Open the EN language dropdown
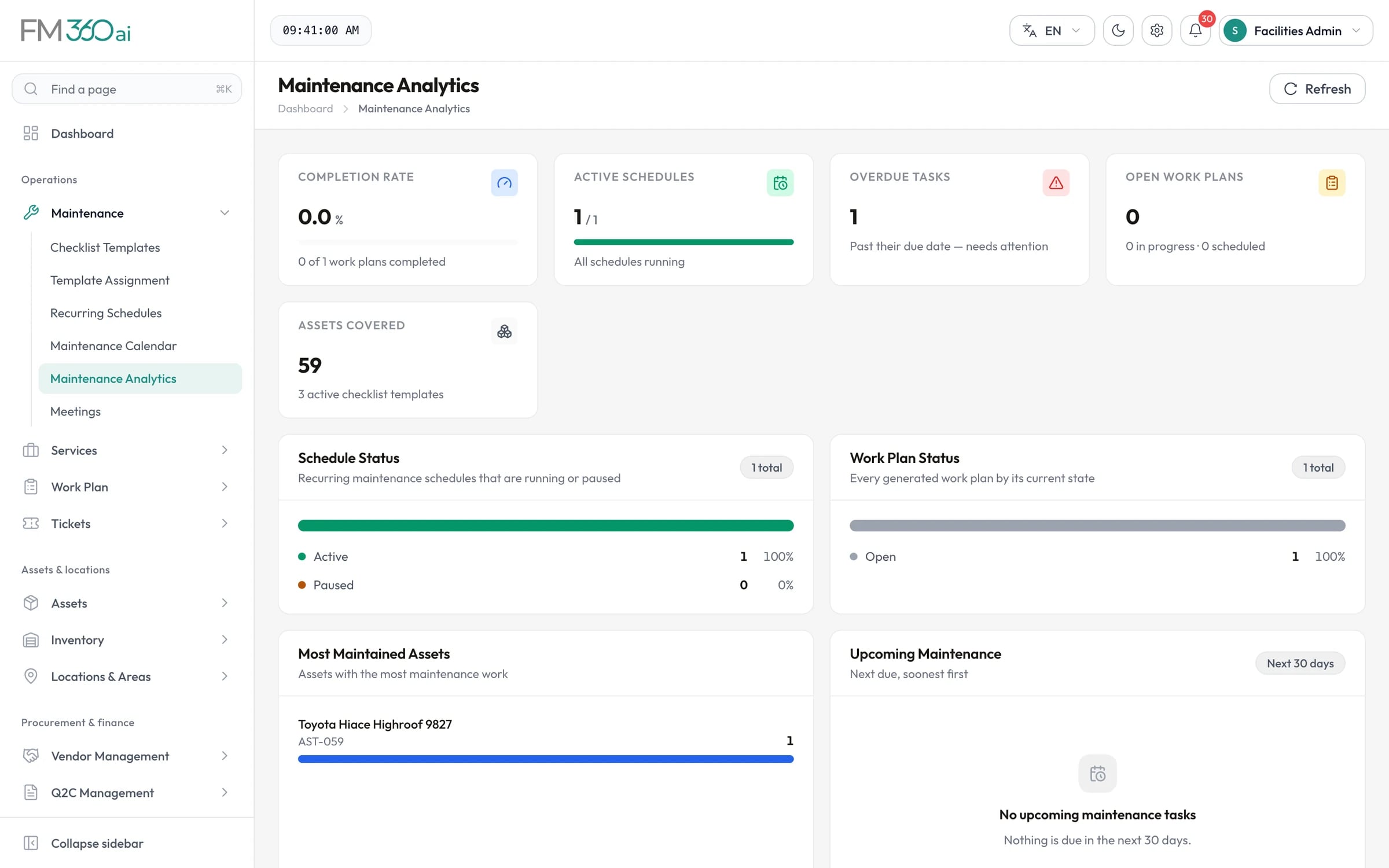The image size is (1389, 868). [1052, 31]
